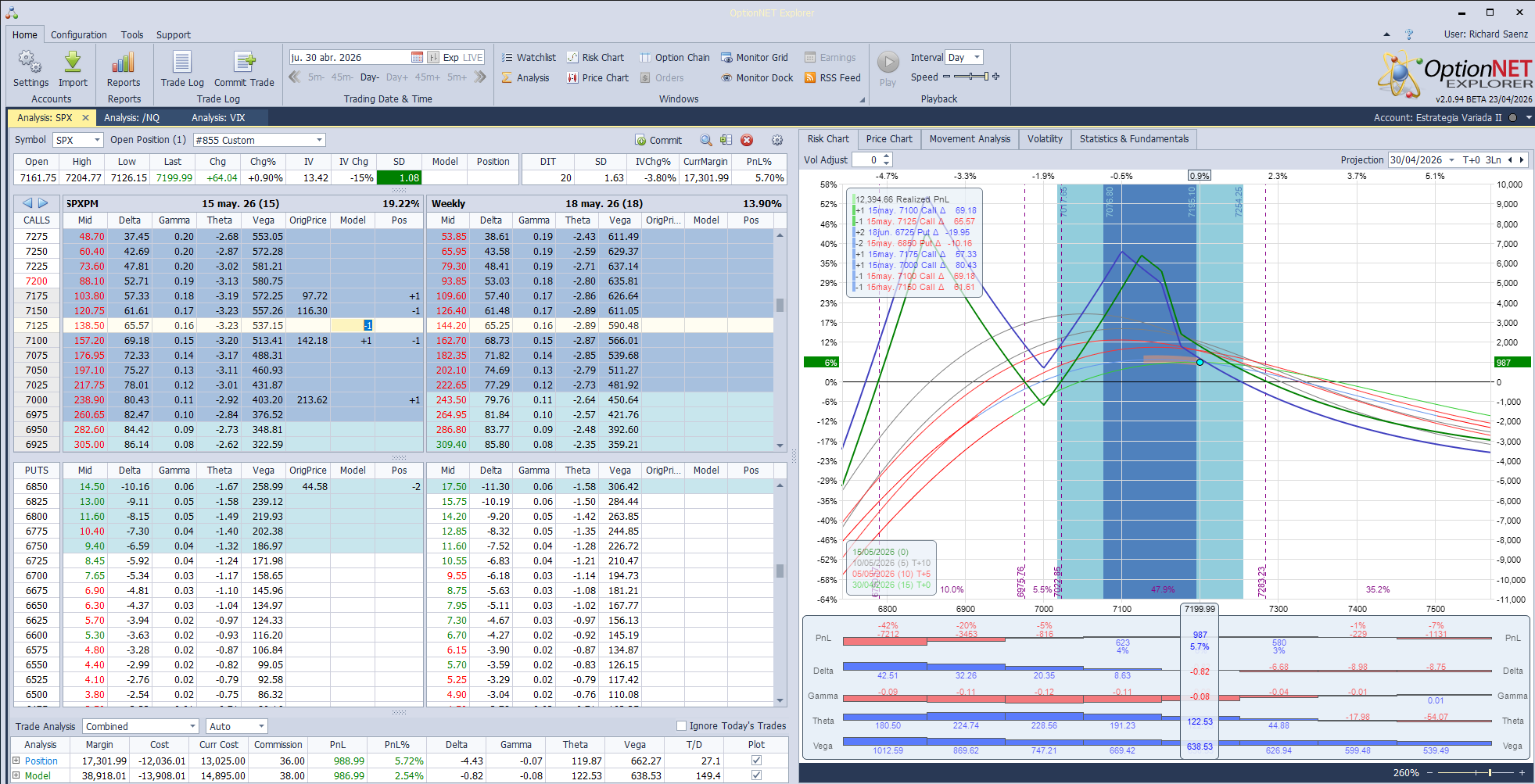
Task: Close the Analysis: SPX tab
Action: 86,117
